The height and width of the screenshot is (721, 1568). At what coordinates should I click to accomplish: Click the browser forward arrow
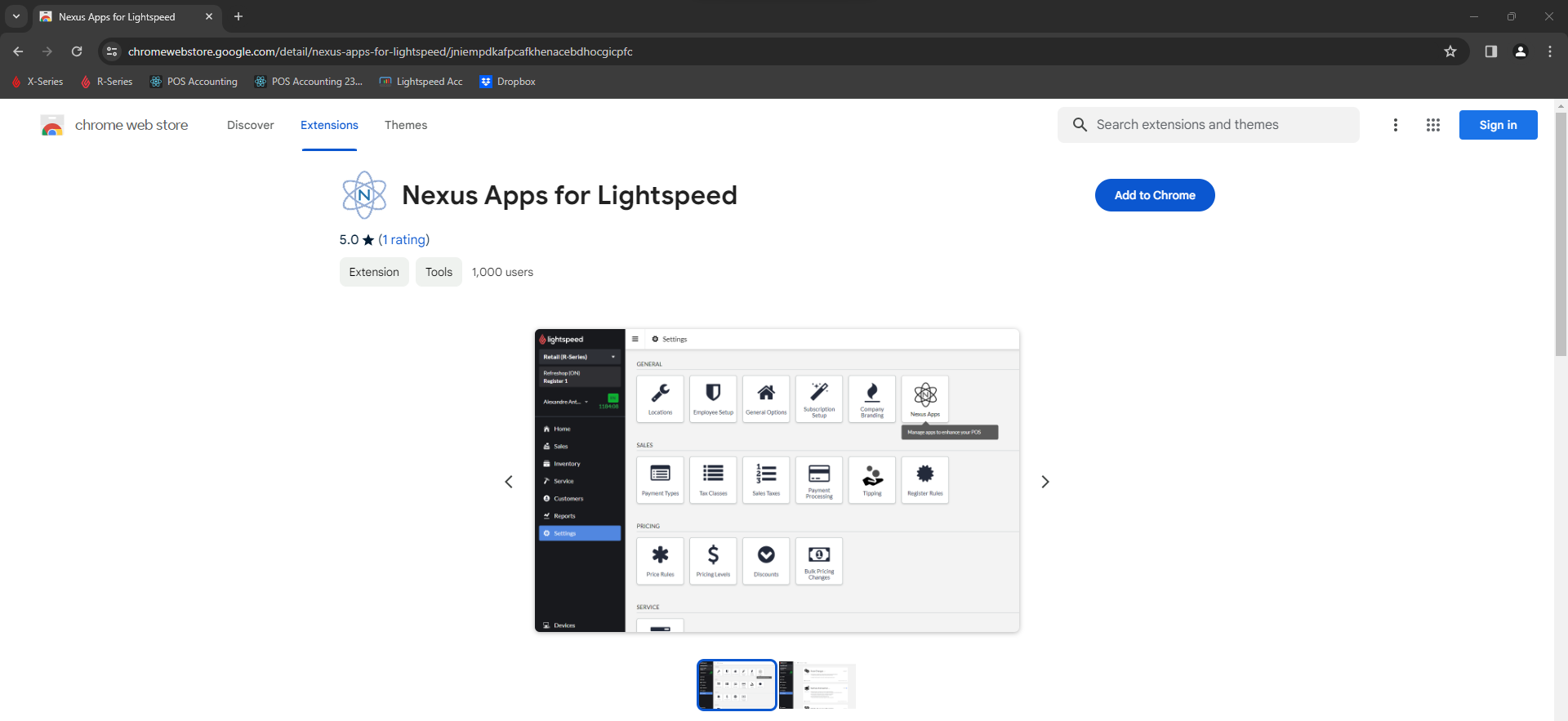[x=47, y=51]
